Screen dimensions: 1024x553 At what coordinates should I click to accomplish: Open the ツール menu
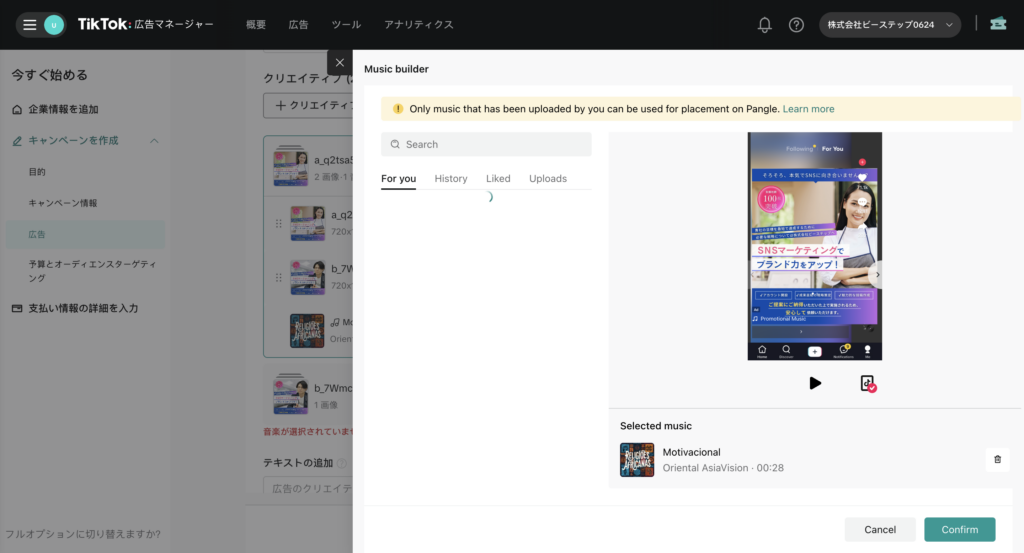tap(346, 25)
